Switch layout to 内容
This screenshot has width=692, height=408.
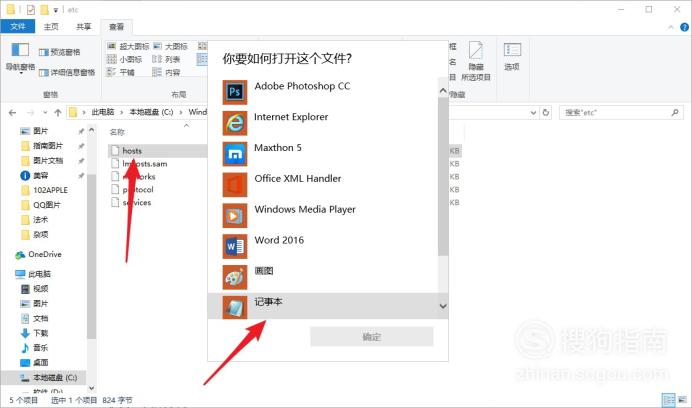[x=166, y=72]
